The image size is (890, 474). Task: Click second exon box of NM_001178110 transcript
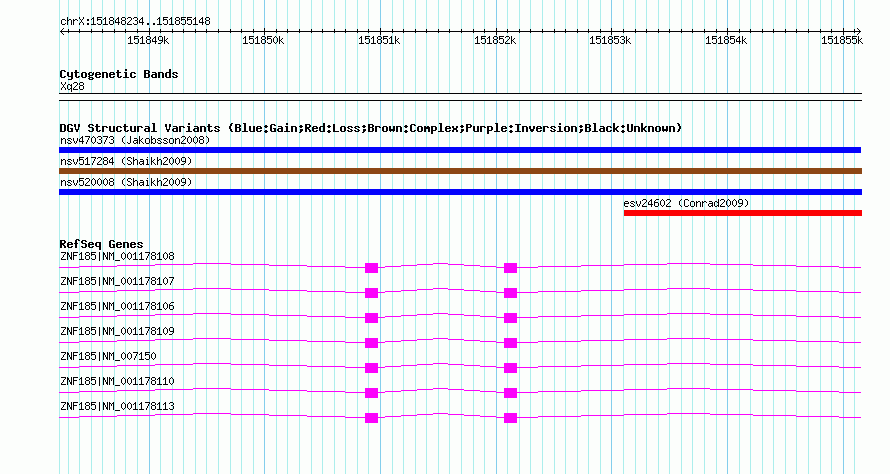(x=510, y=393)
